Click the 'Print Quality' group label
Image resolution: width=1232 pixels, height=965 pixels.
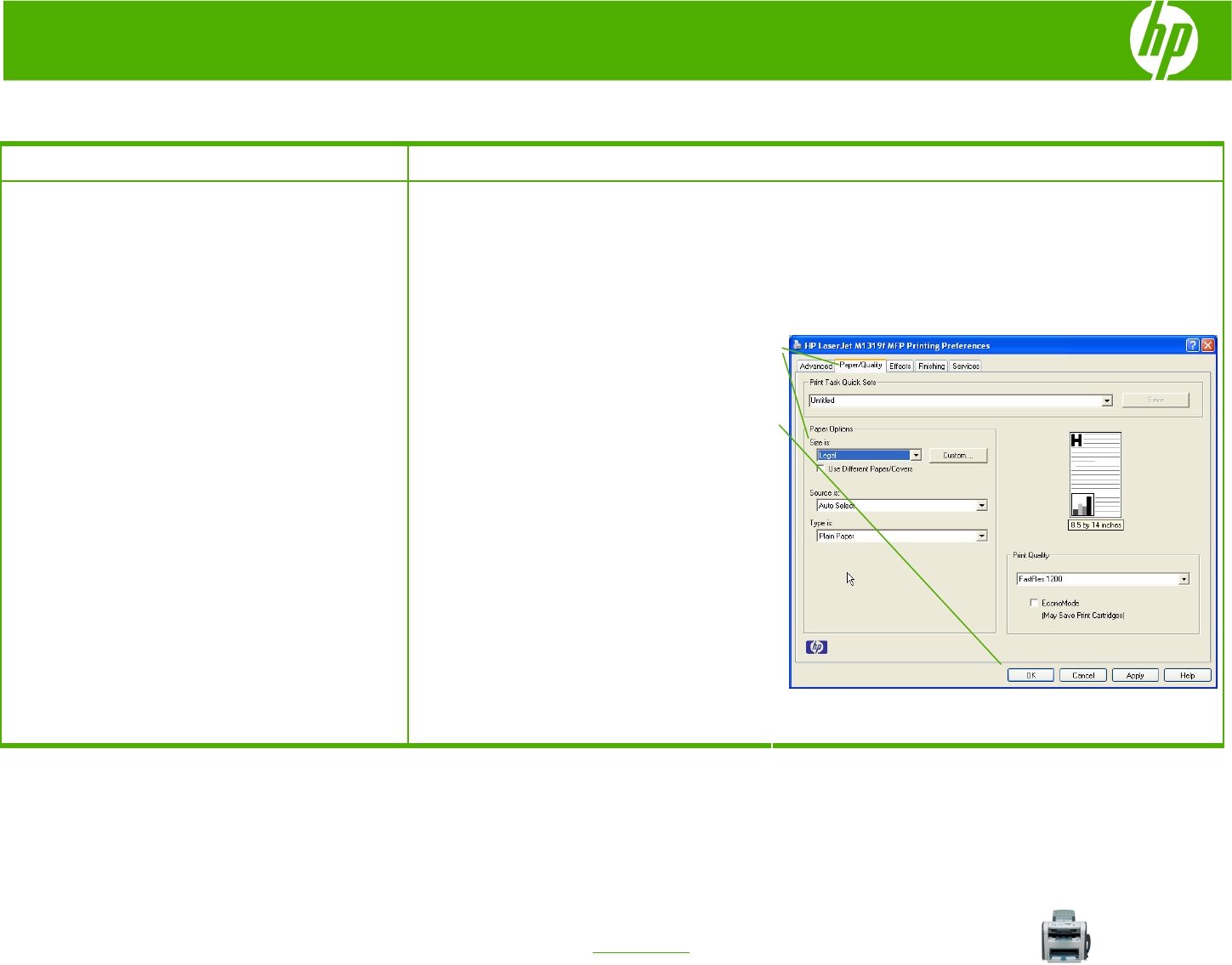tap(1031, 555)
